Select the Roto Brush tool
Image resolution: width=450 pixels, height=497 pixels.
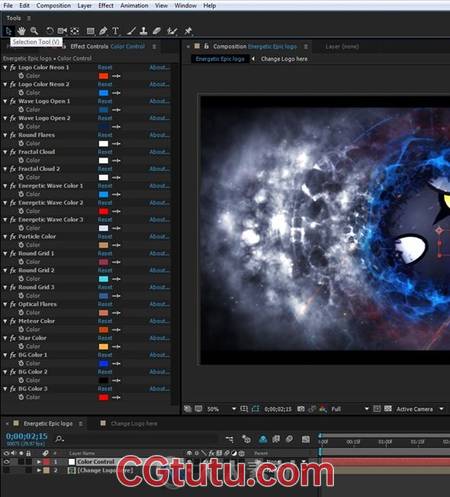click(x=172, y=31)
